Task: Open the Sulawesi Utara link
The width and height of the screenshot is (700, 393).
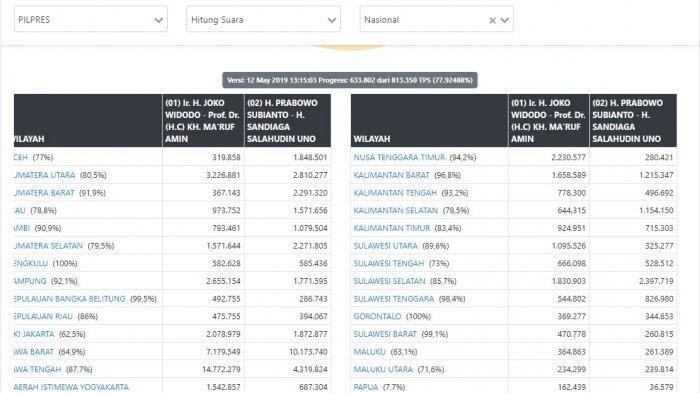Action: pyautogui.click(x=385, y=246)
